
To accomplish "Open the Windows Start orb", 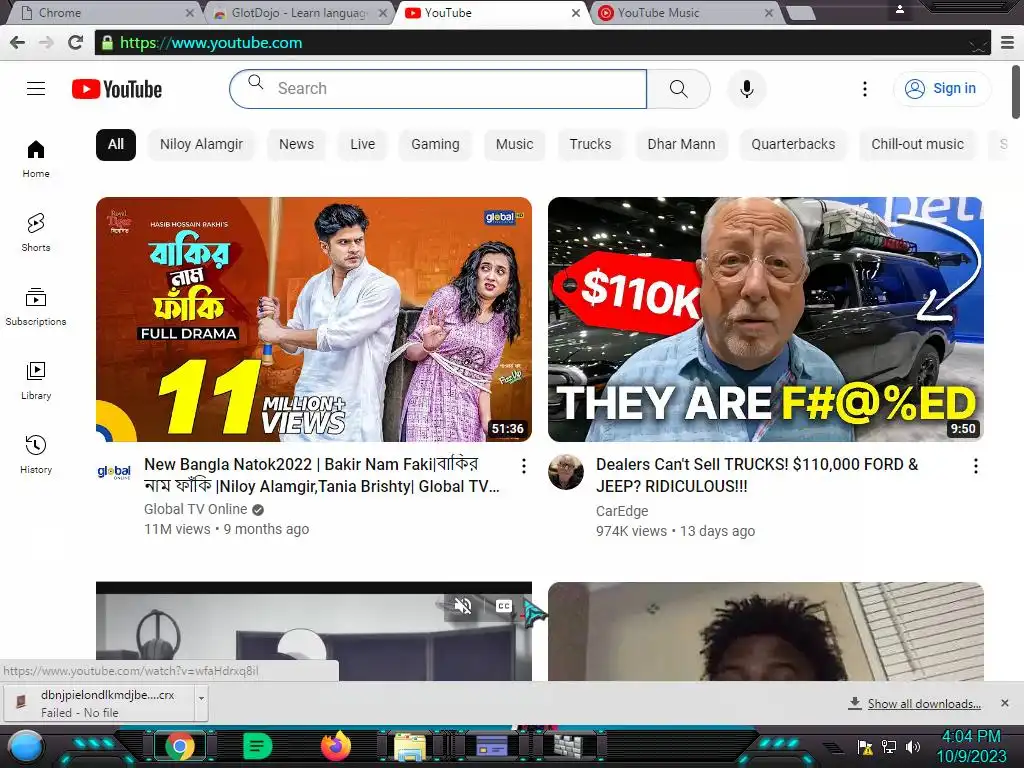I will click(x=26, y=746).
